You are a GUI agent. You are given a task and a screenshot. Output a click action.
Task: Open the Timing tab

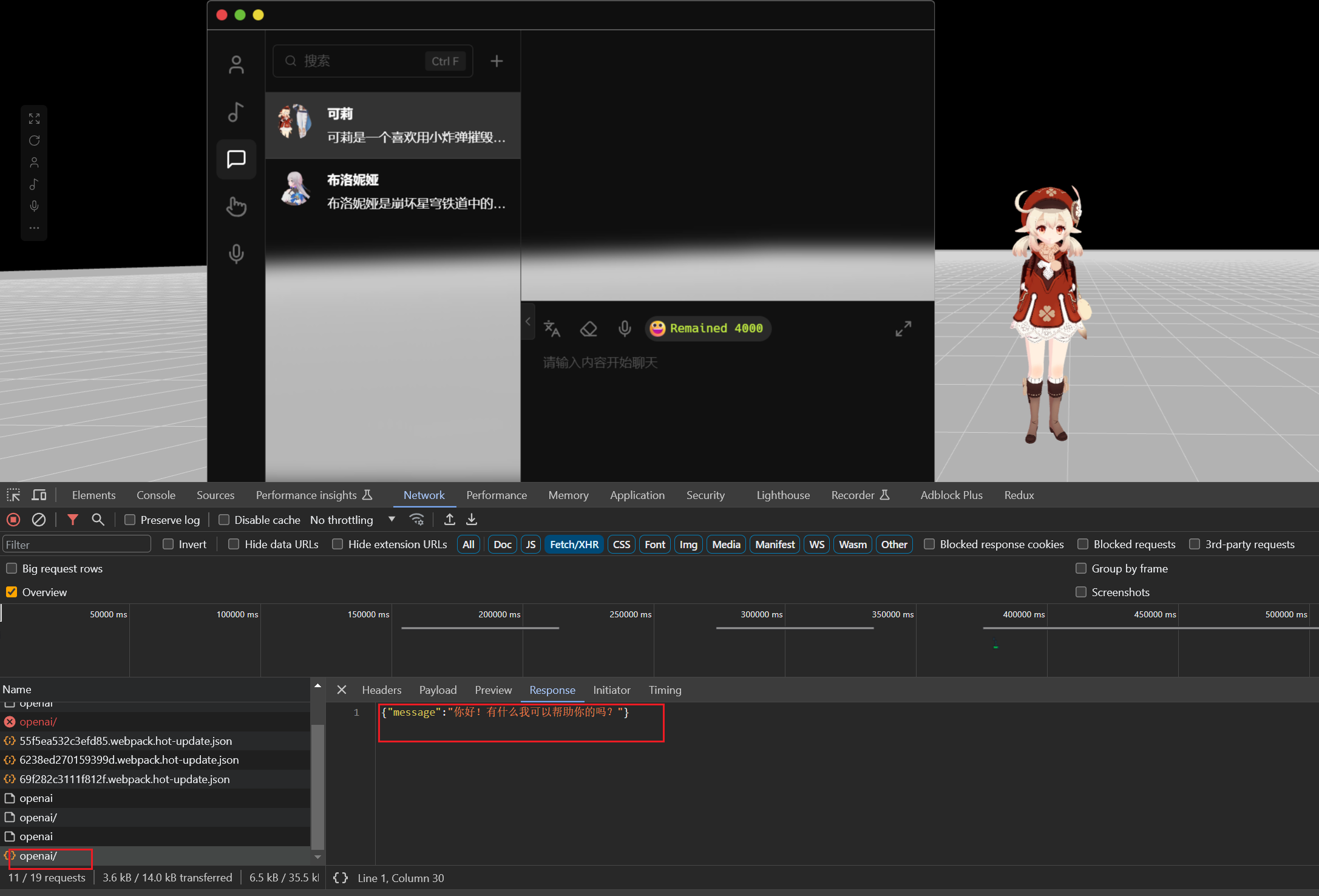(x=665, y=690)
